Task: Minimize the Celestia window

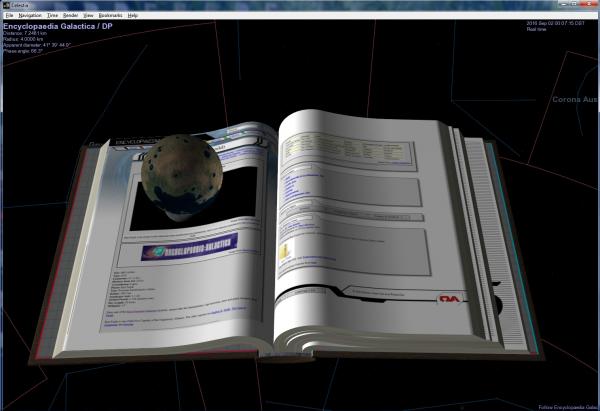Action: (562, 3)
